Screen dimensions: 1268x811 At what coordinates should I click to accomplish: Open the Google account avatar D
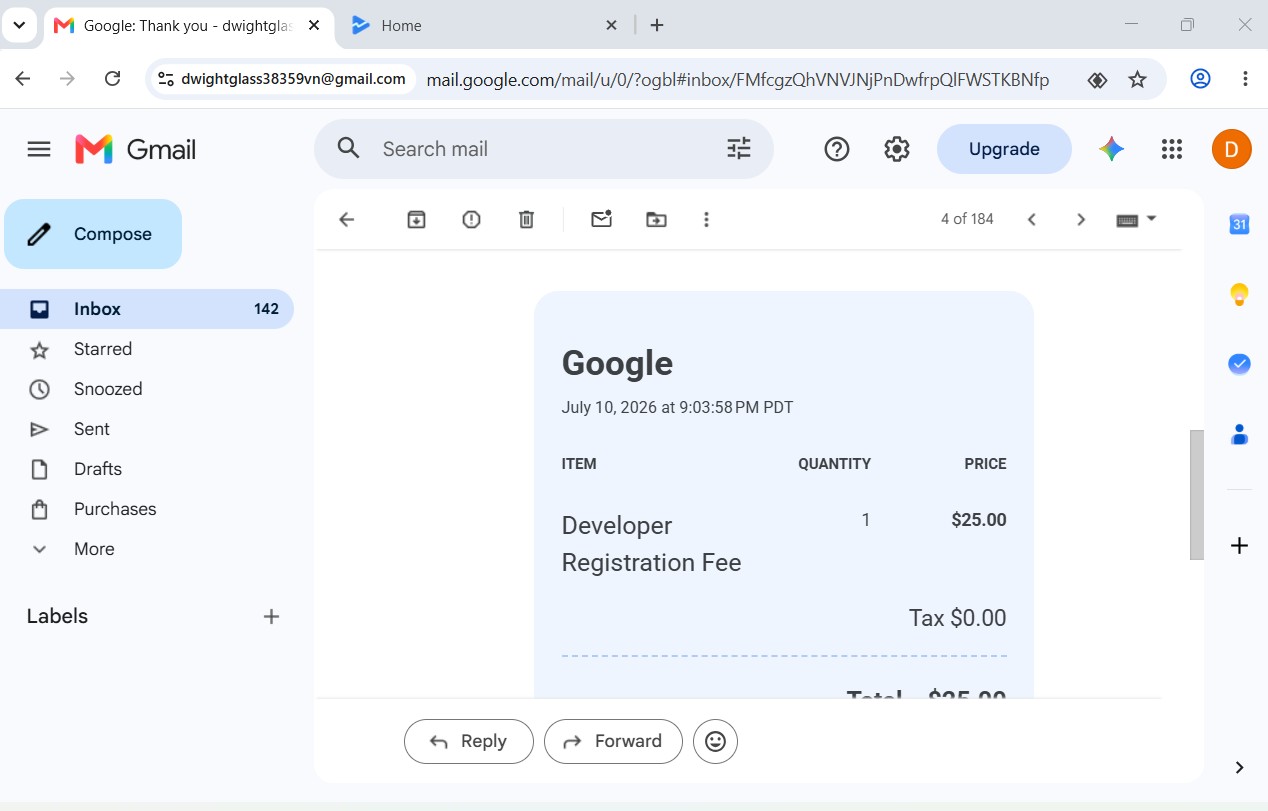pyautogui.click(x=1231, y=149)
